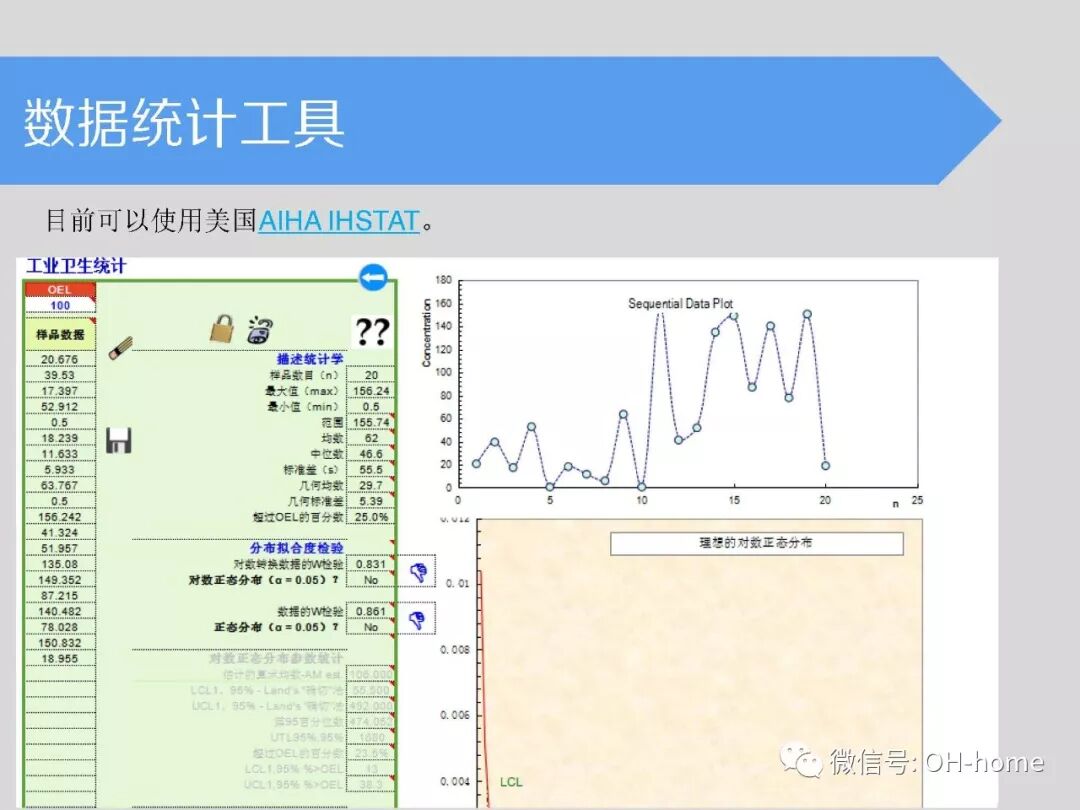The image size is (1080, 810).
Task: Select sample data cell 140.482
Action: point(60,612)
